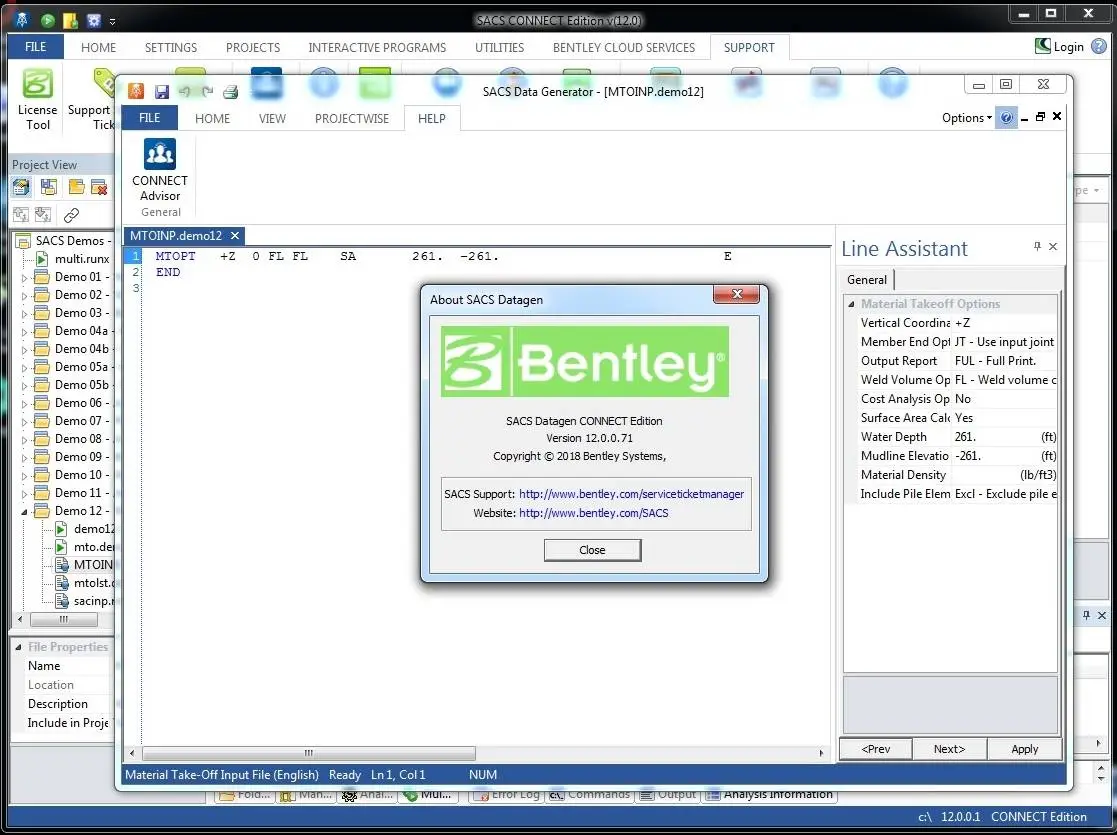Expand the Demo 05a folder
1117x835 pixels.
[x=24, y=368]
